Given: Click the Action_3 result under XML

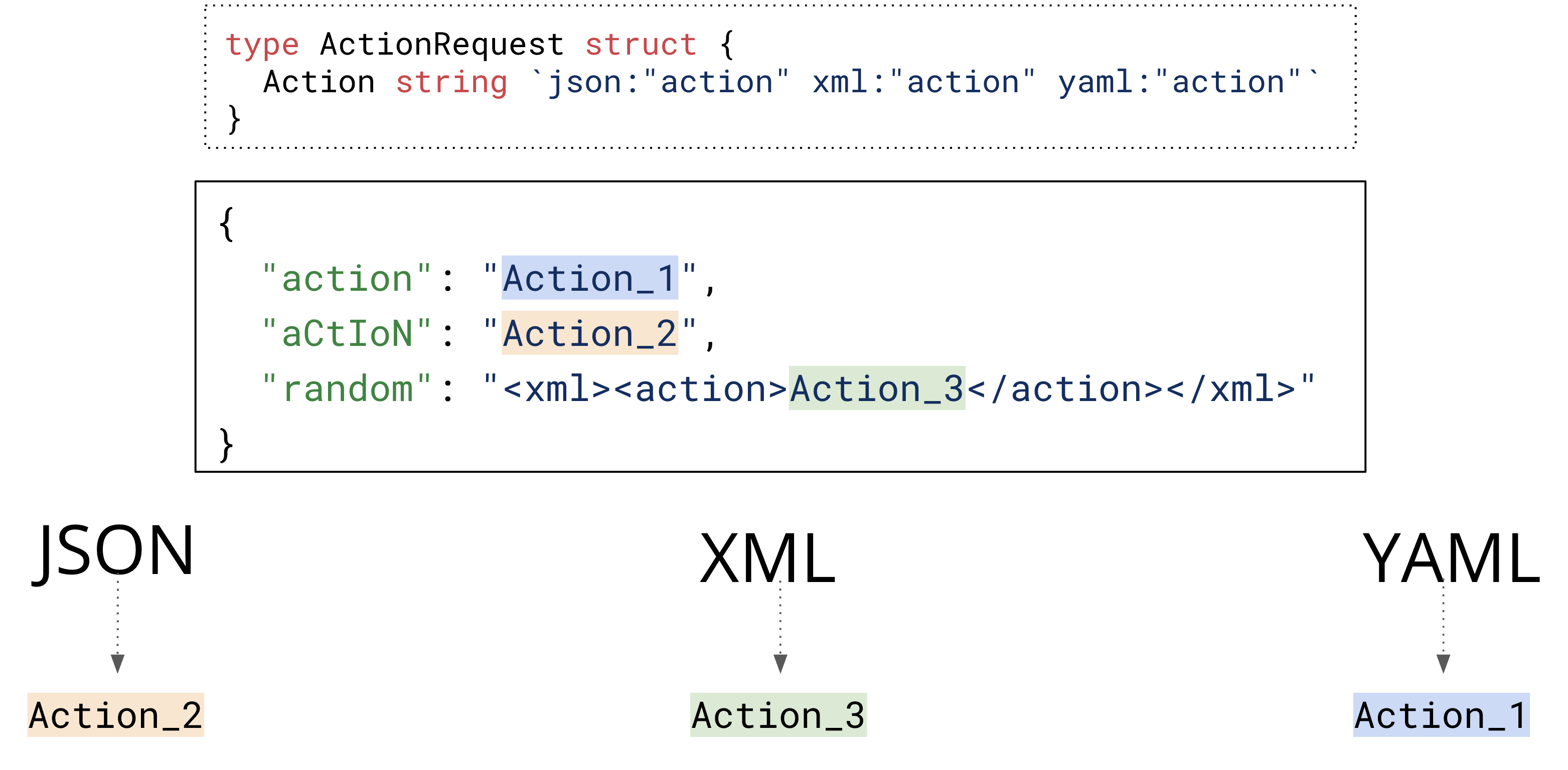Looking at the screenshot, I should tap(778, 715).
